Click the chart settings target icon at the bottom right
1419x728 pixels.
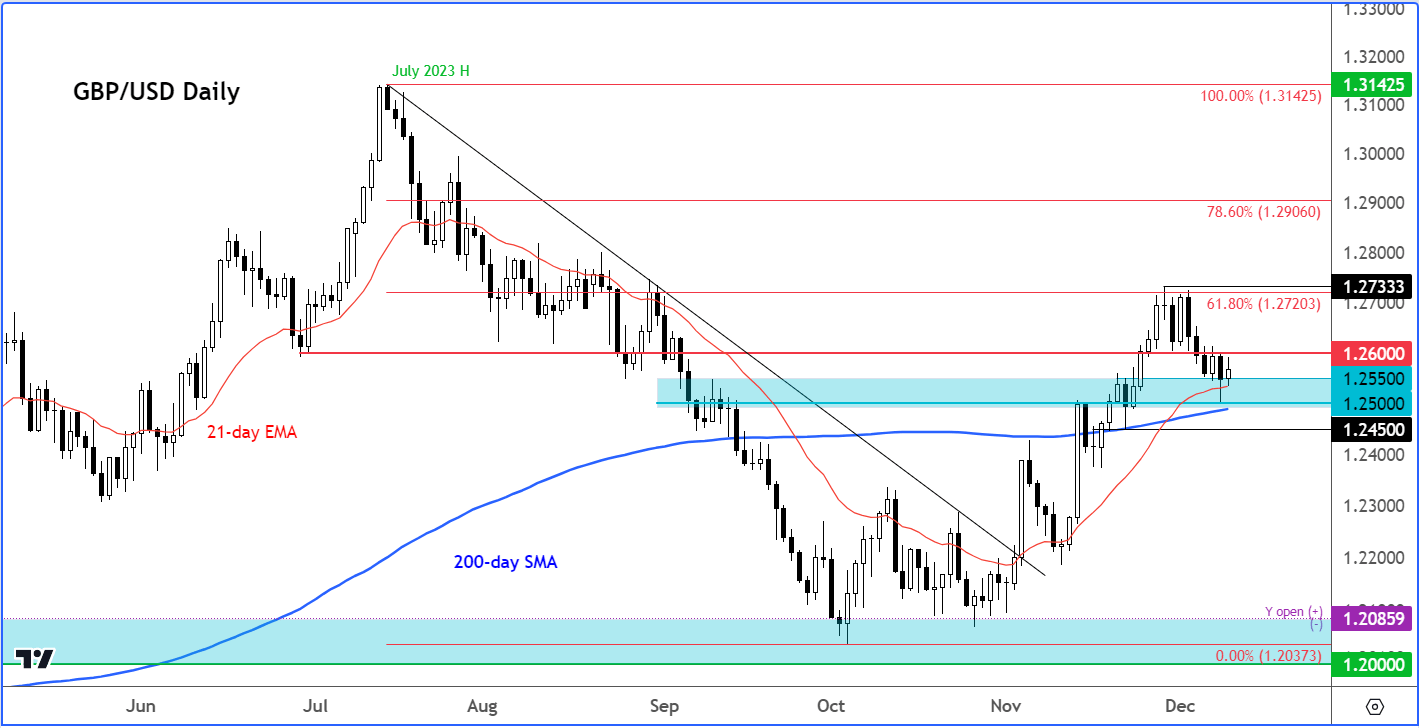[1374, 707]
